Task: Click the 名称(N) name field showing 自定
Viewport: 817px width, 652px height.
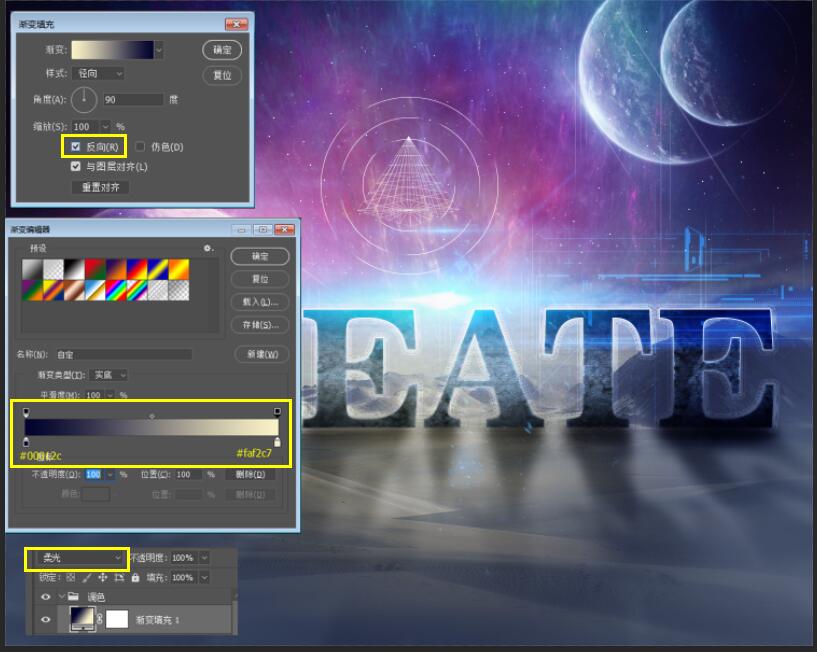Action: tap(123, 355)
